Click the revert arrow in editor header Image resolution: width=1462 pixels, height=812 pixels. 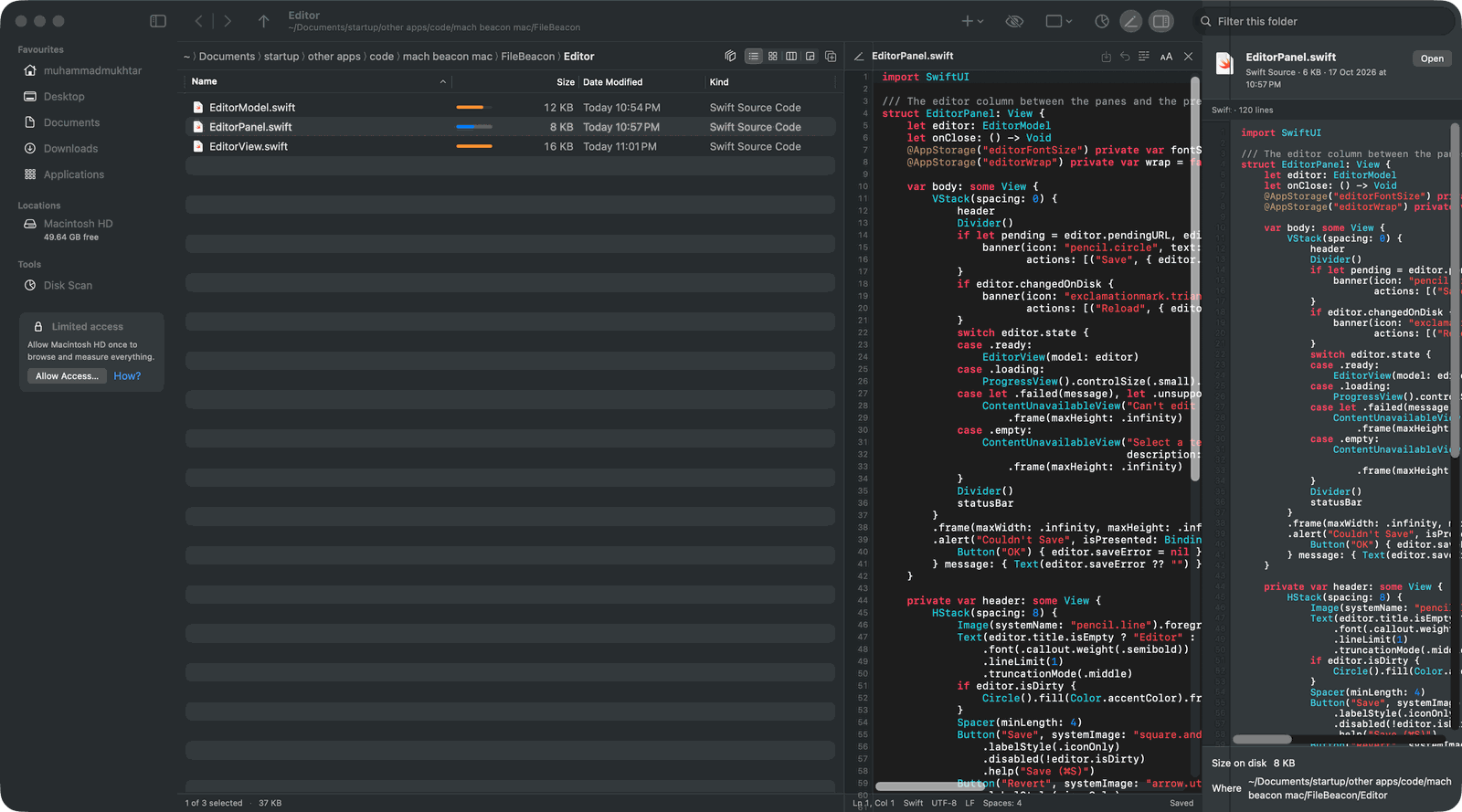tap(1125, 57)
